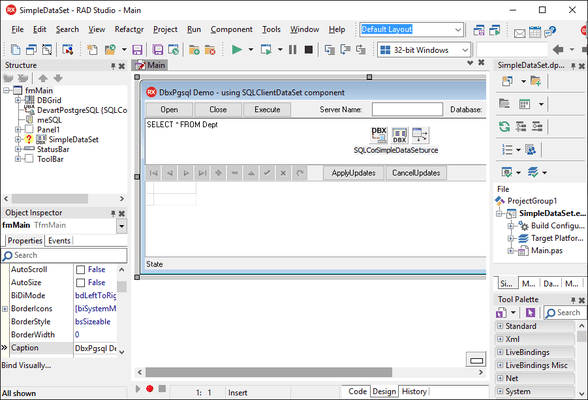
Task: Click the Bind Visually link
Action: pyautogui.click(x=26, y=365)
